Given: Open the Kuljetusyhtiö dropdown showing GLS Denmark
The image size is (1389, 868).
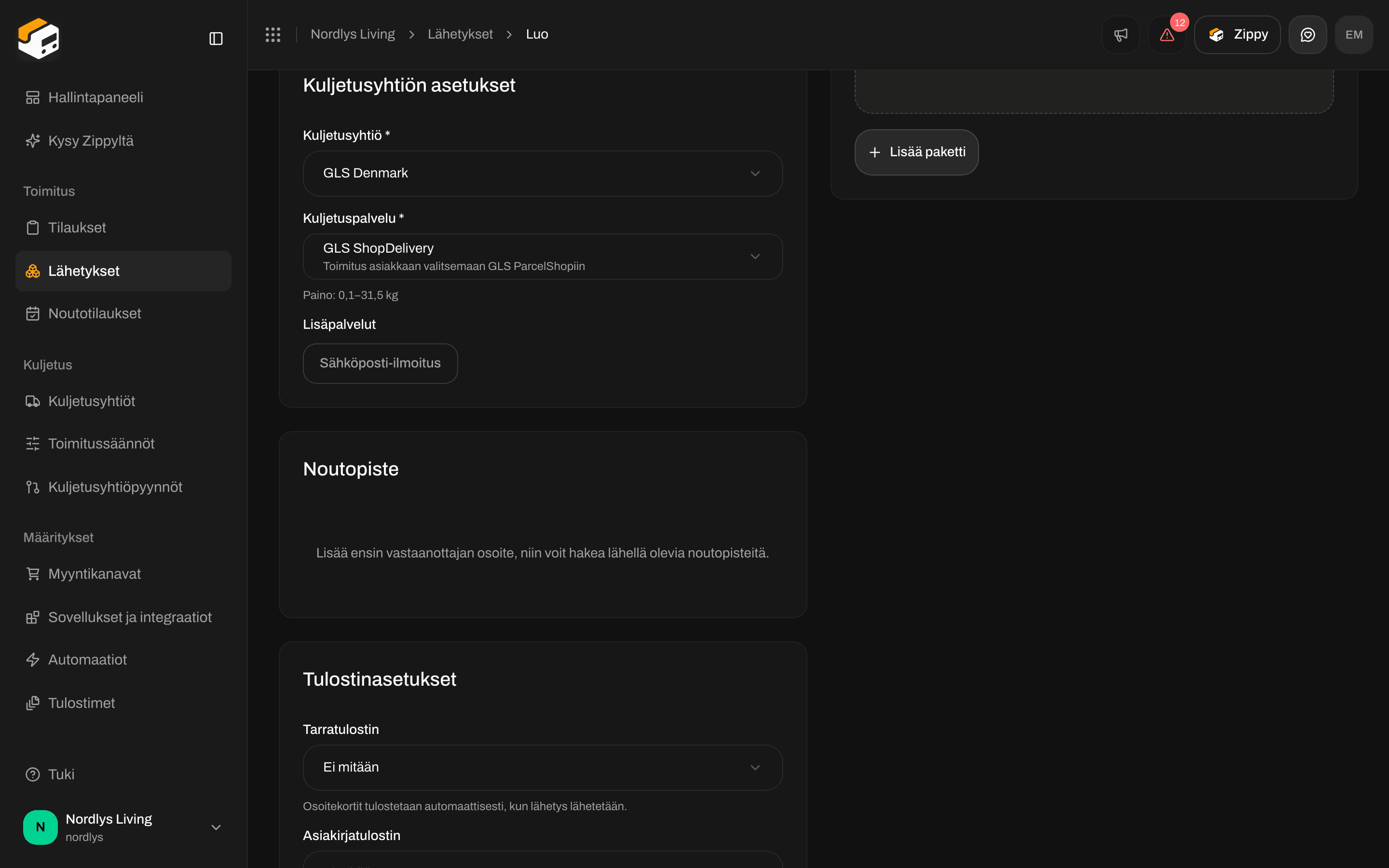Looking at the screenshot, I should tap(543, 174).
